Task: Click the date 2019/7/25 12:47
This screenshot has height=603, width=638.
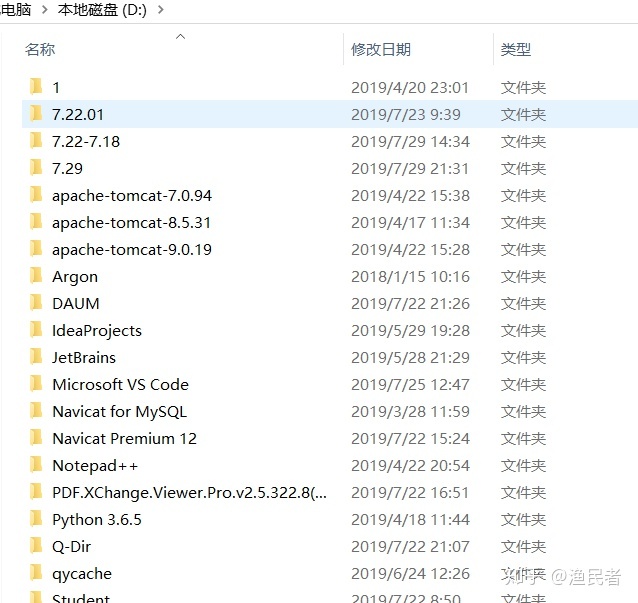Action: click(411, 385)
